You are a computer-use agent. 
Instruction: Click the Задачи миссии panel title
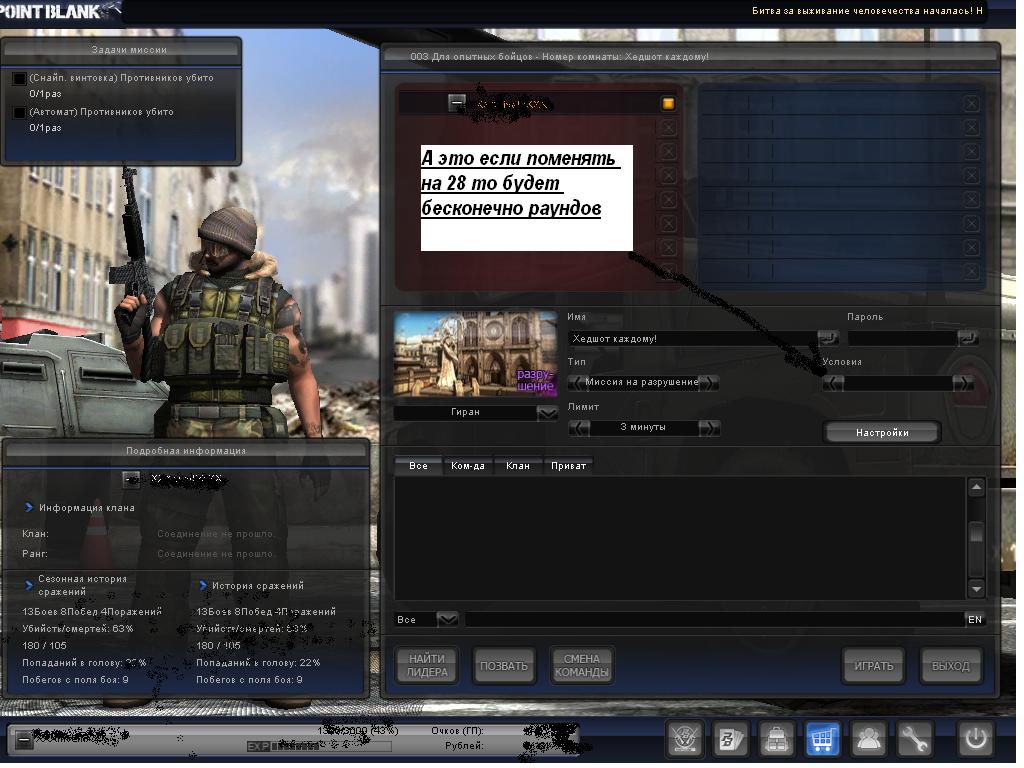(129, 50)
